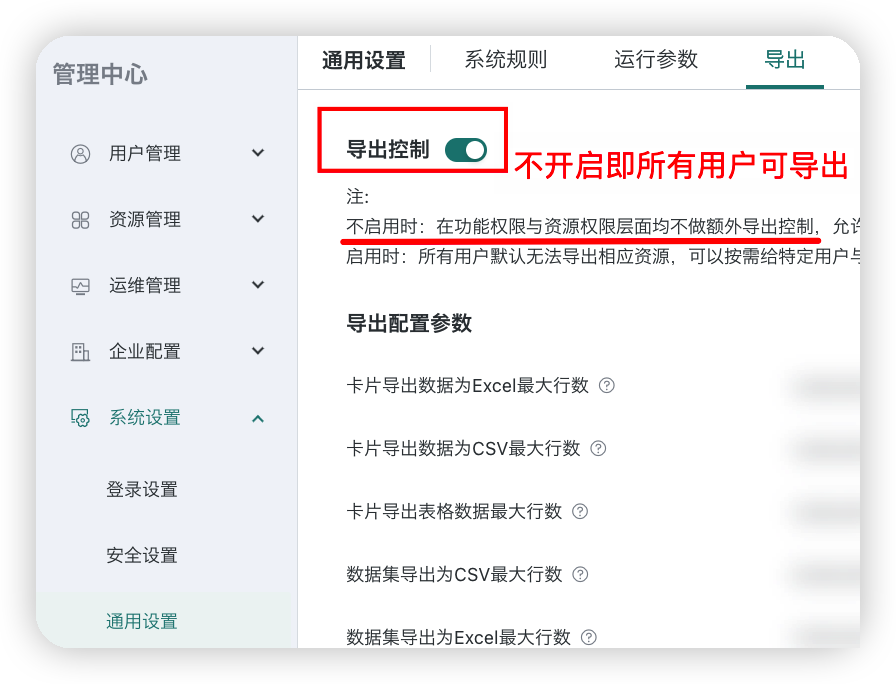This screenshot has width=896, height=684.
Task: Click the 数据集导出为Excel最大行数 label
Action: click(458, 637)
